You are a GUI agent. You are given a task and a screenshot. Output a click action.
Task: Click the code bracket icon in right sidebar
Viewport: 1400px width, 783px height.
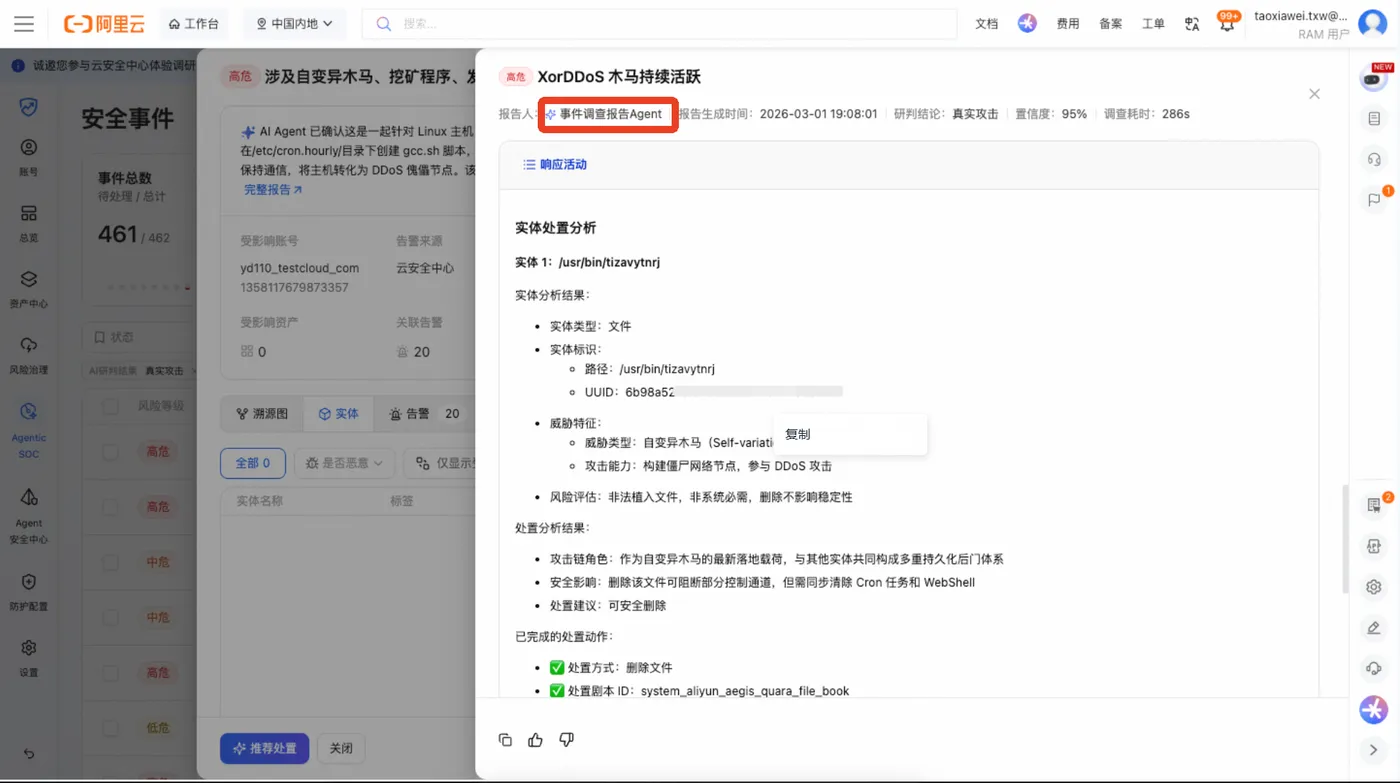pos(1374,546)
